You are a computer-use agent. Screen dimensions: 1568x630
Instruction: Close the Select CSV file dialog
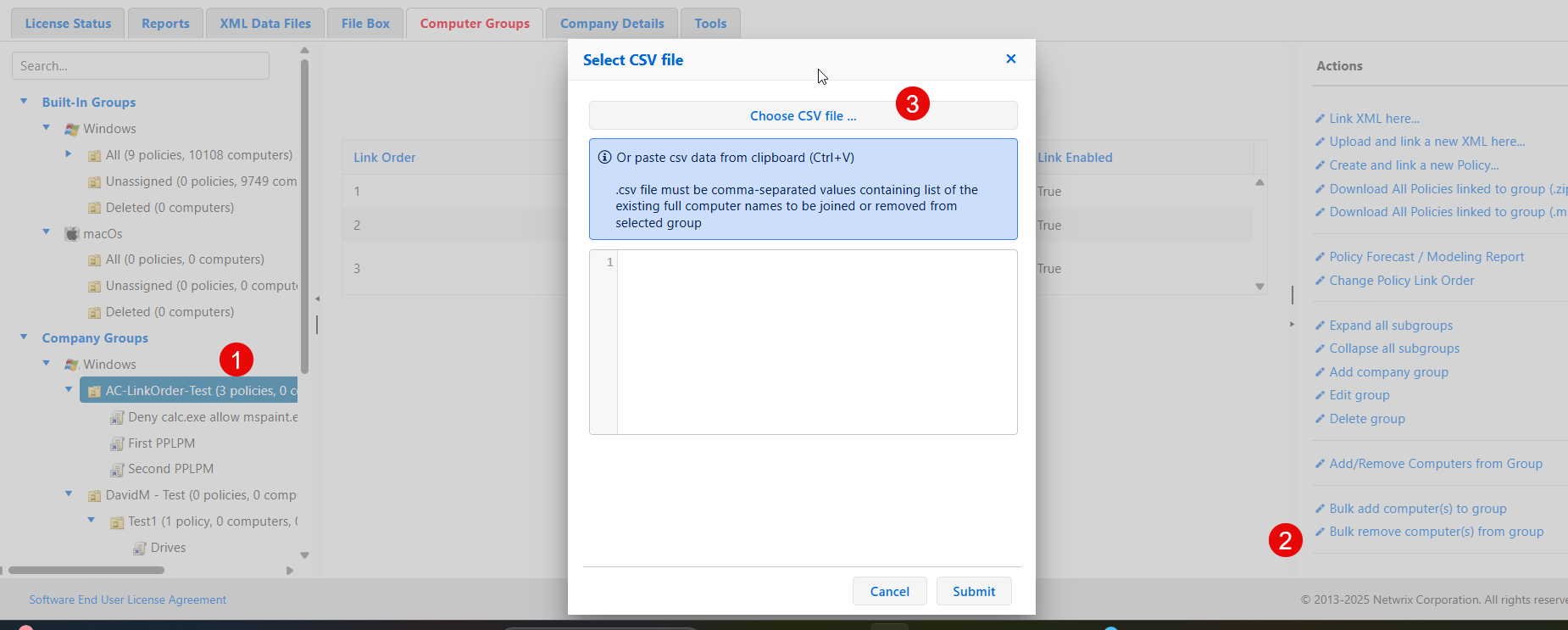click(x=1010, y=59)
